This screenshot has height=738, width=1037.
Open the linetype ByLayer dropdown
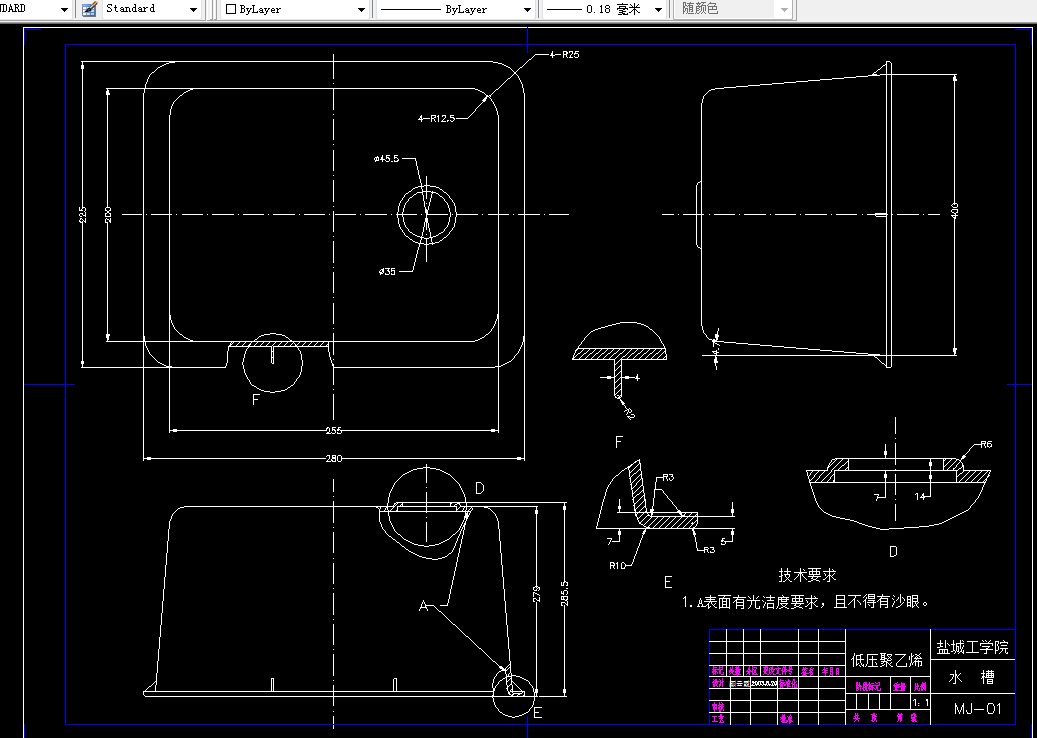[526, 9]
